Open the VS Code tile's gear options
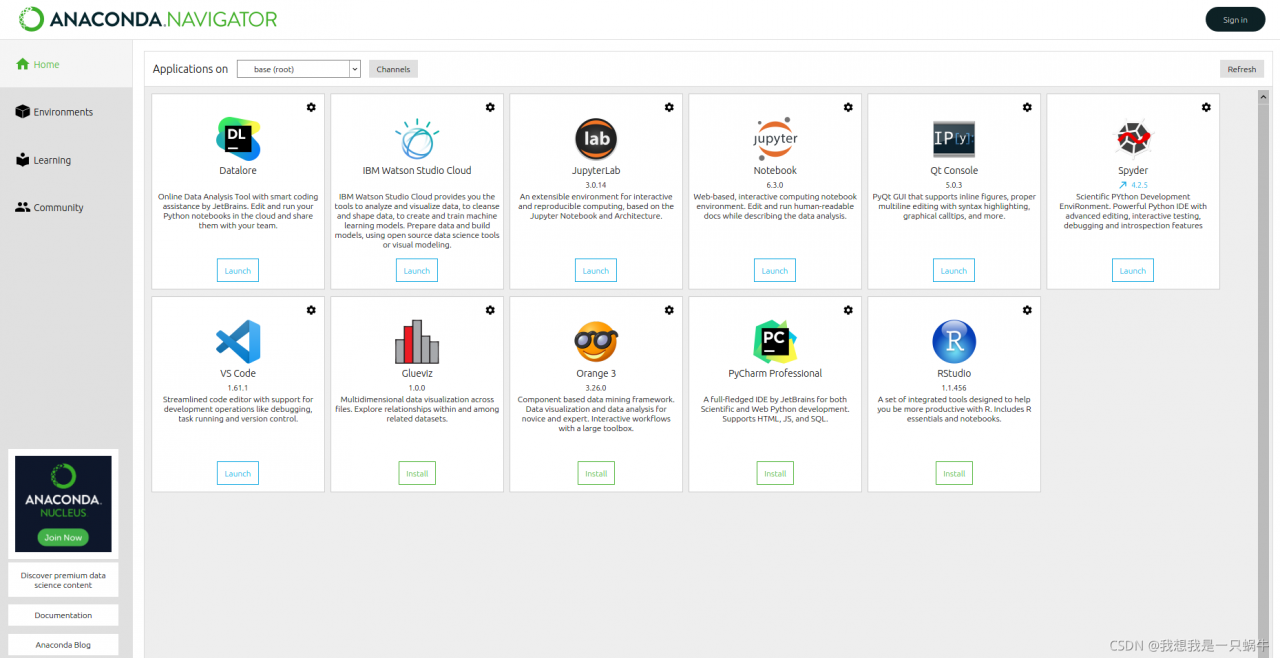 pyautogui.click(x=311, y=310)
